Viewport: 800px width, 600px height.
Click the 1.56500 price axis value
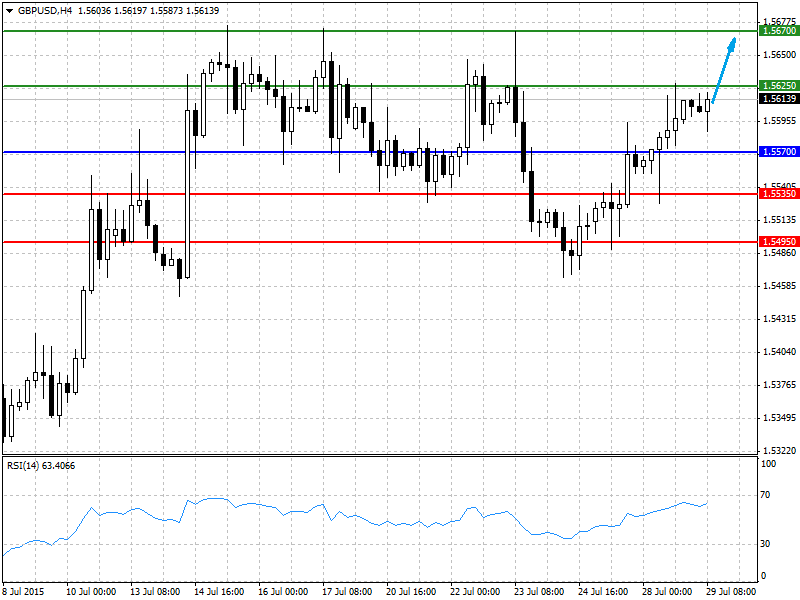[779, 55]
